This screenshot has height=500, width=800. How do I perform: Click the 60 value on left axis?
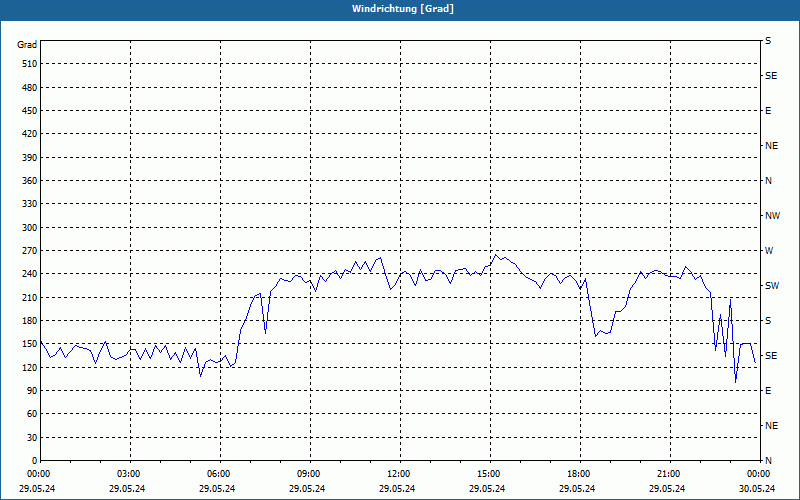32,414
